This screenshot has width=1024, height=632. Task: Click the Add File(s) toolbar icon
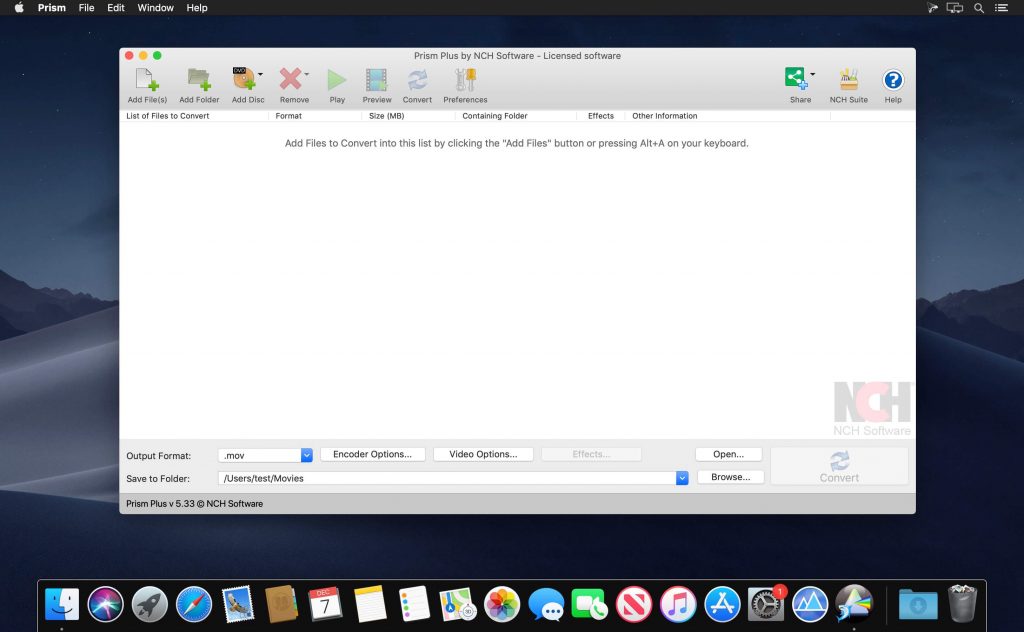[x=147, y=80]
